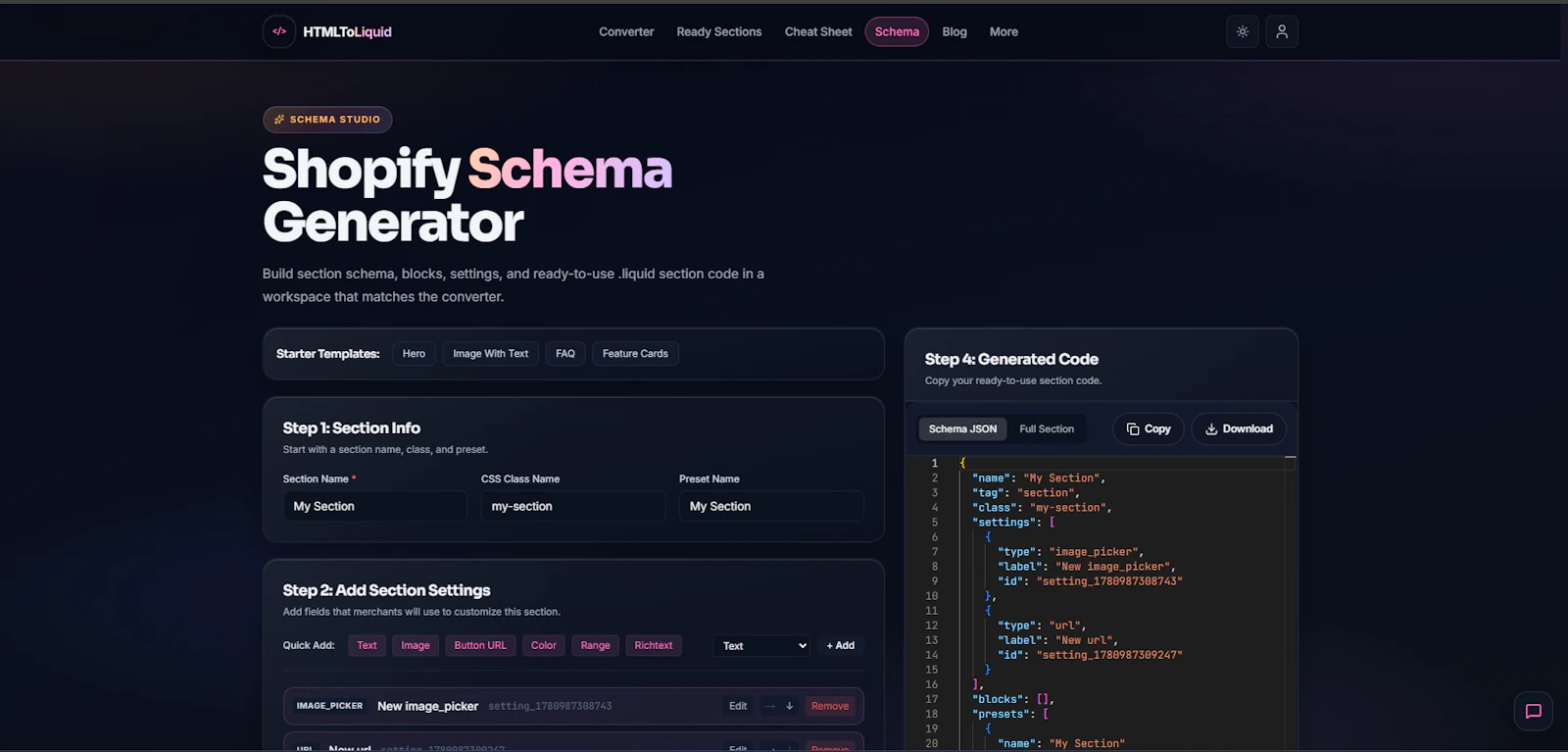Load the FAQ starter template
Viewport: 1568px width, 752px height.
tap(565, 354)
